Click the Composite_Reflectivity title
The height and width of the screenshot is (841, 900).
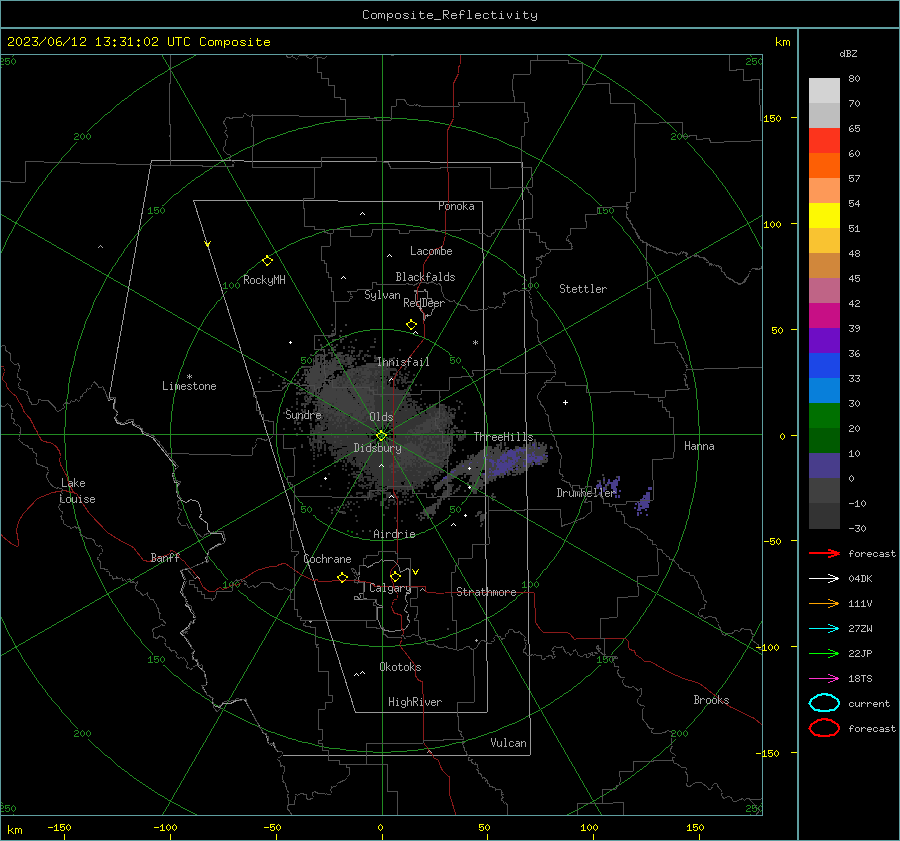(450, 15)
